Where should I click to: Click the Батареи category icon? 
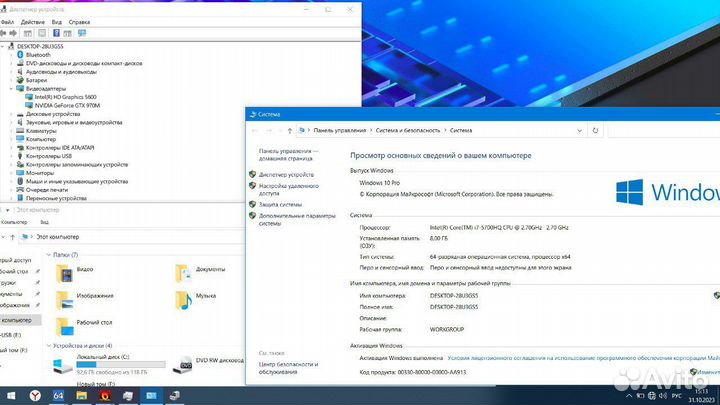coord(20,80)
